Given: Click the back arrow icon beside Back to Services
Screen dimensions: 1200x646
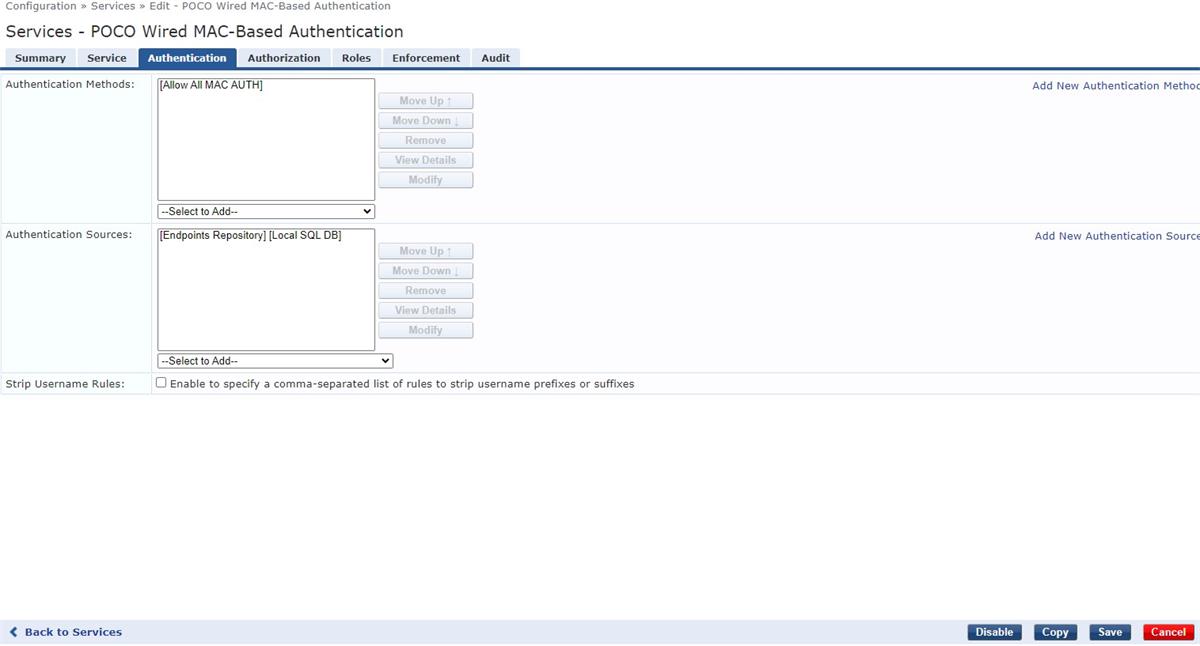Looking at the screenshot, I should (14, 632).
